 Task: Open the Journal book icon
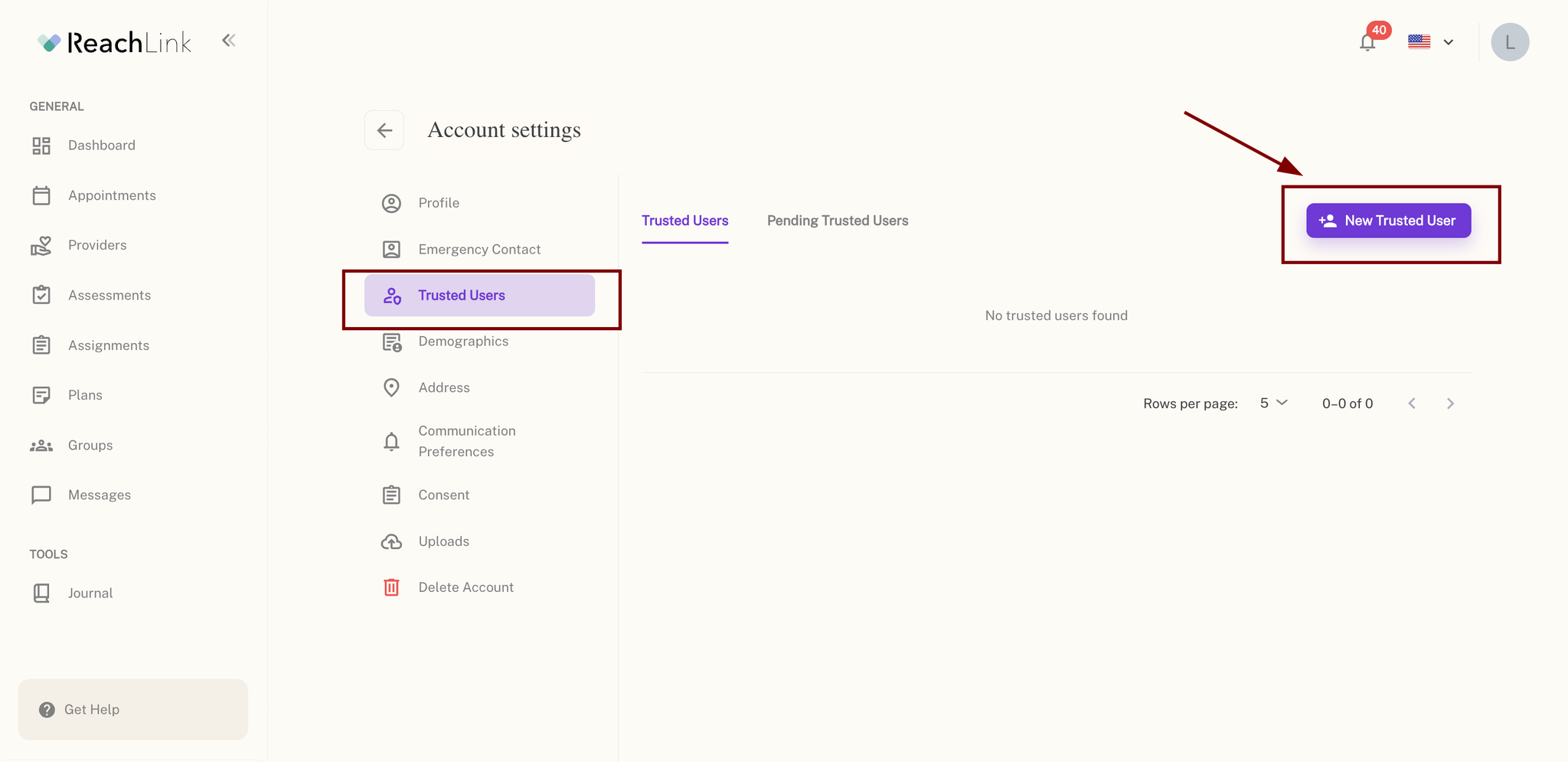pyautogui.click(x=41, y=593)
